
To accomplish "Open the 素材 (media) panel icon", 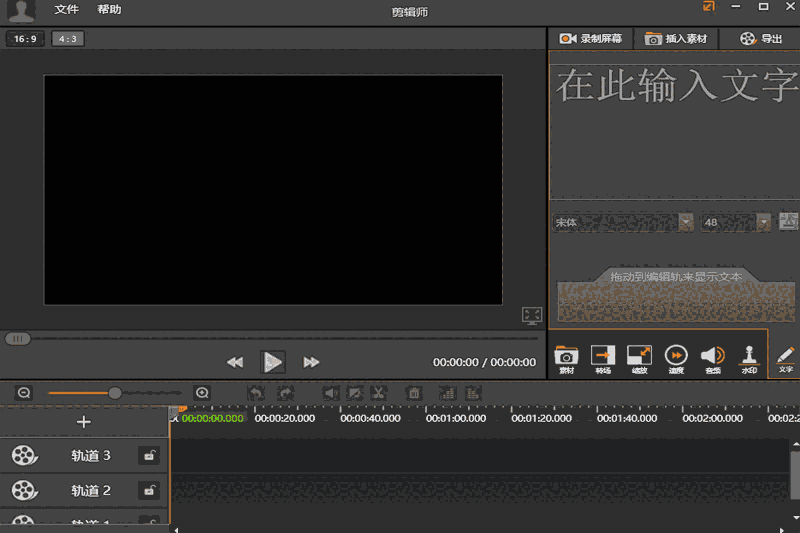I will click(x=566, y=357).
